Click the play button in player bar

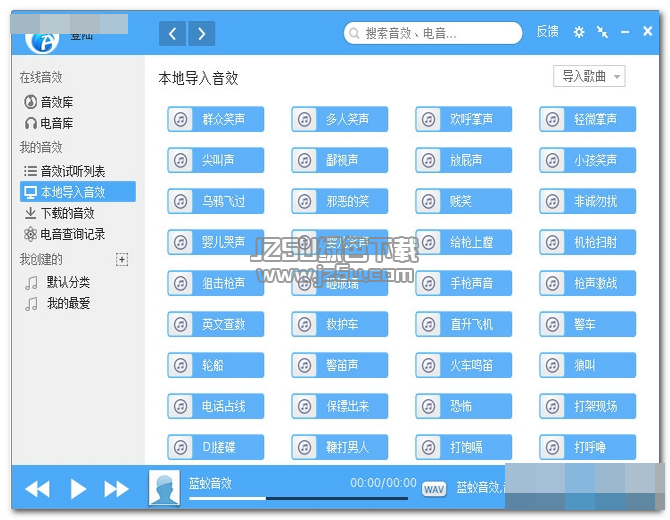[x=78, y=489]
